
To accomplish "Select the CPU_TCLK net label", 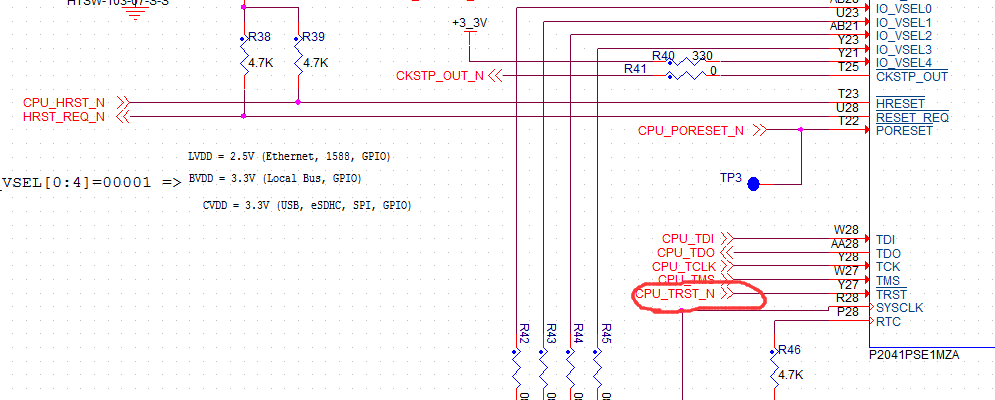I will tap(683, 267).
